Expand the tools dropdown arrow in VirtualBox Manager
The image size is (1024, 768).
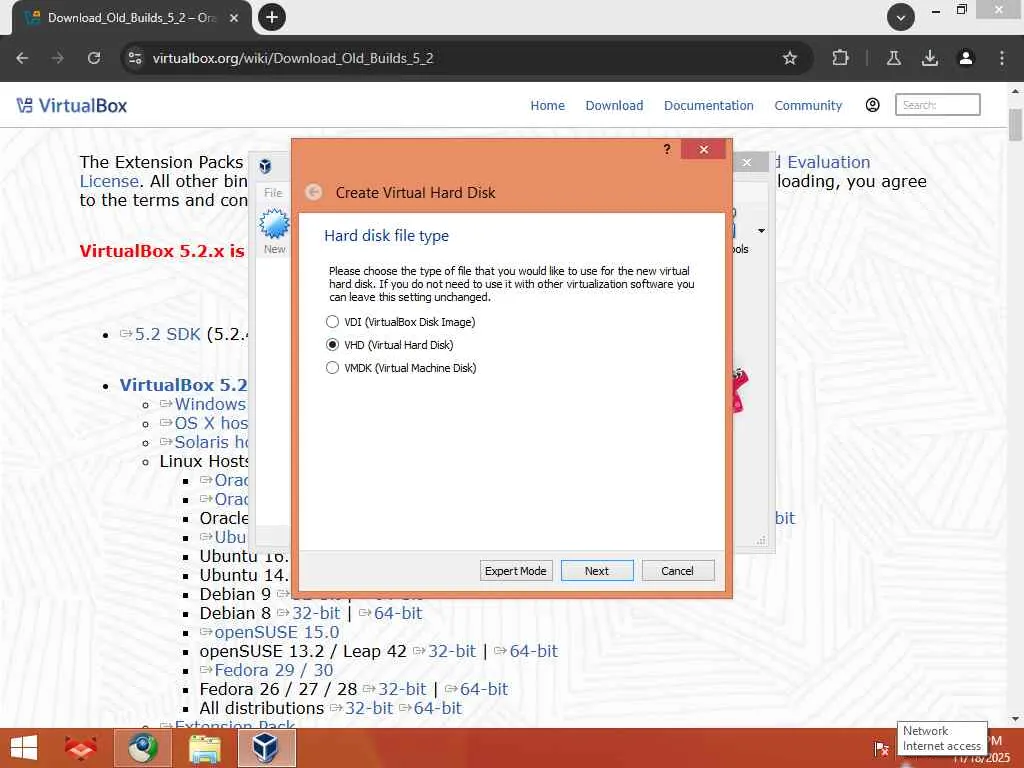tap(761, 231)
